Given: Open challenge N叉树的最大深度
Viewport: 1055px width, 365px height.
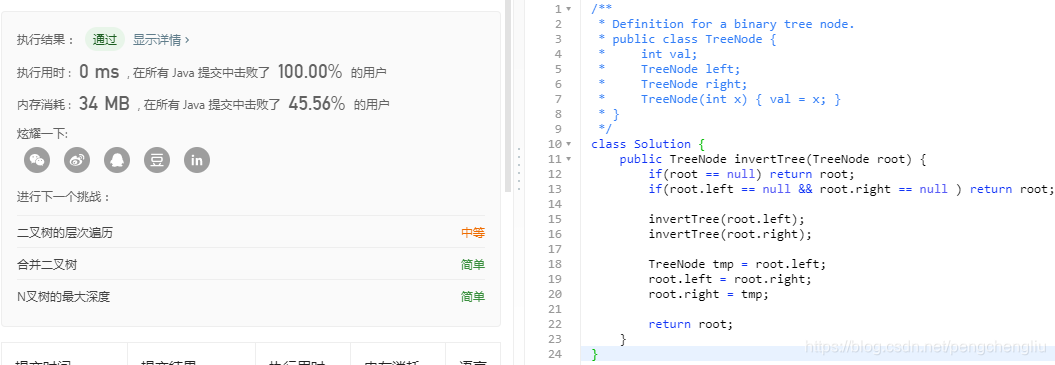Looking at the screenshot, I should 63,296.
